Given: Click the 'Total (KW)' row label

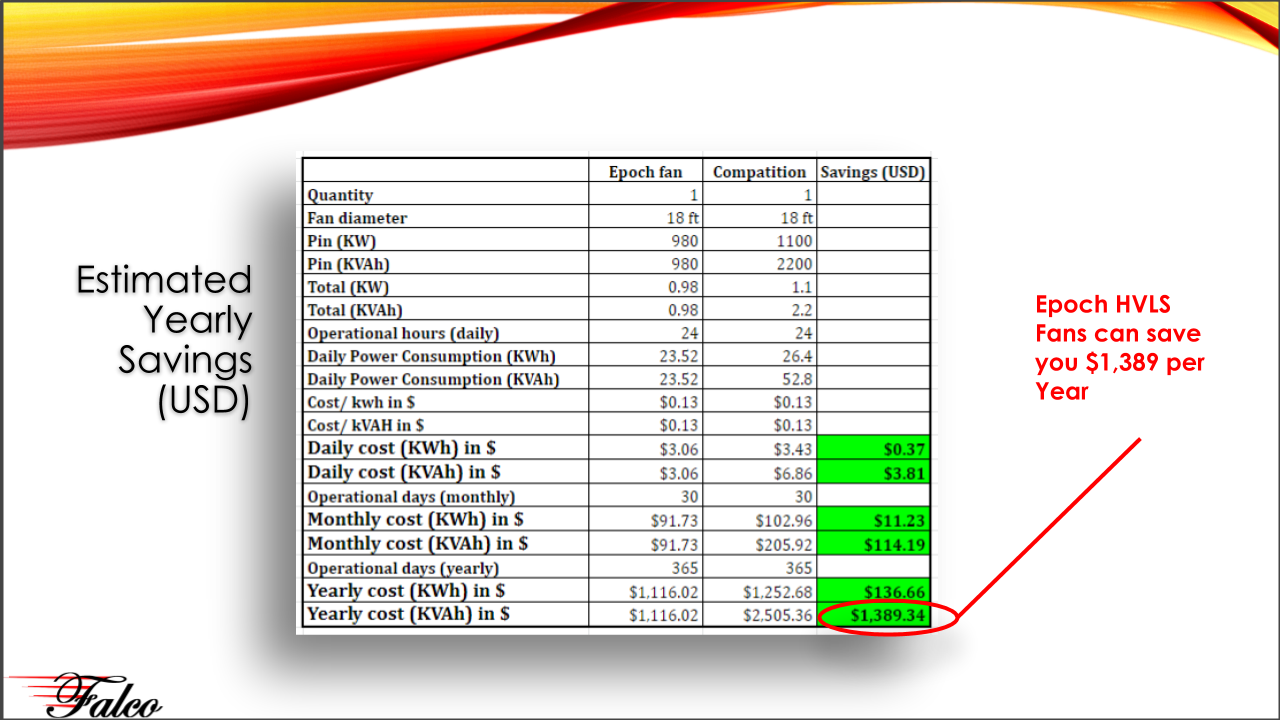Looking at the screenshot, I should coord(347,287).
